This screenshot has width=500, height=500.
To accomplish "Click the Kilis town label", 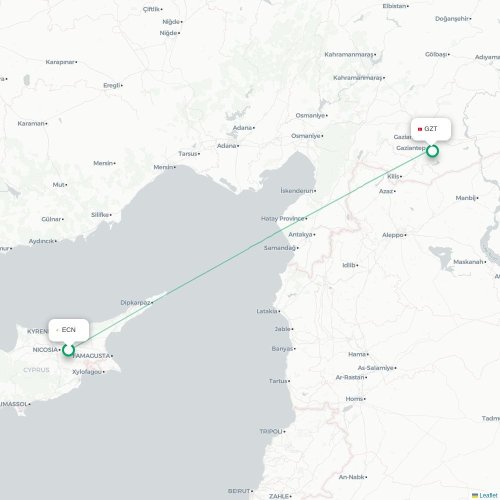I will [x=393, y=176].
